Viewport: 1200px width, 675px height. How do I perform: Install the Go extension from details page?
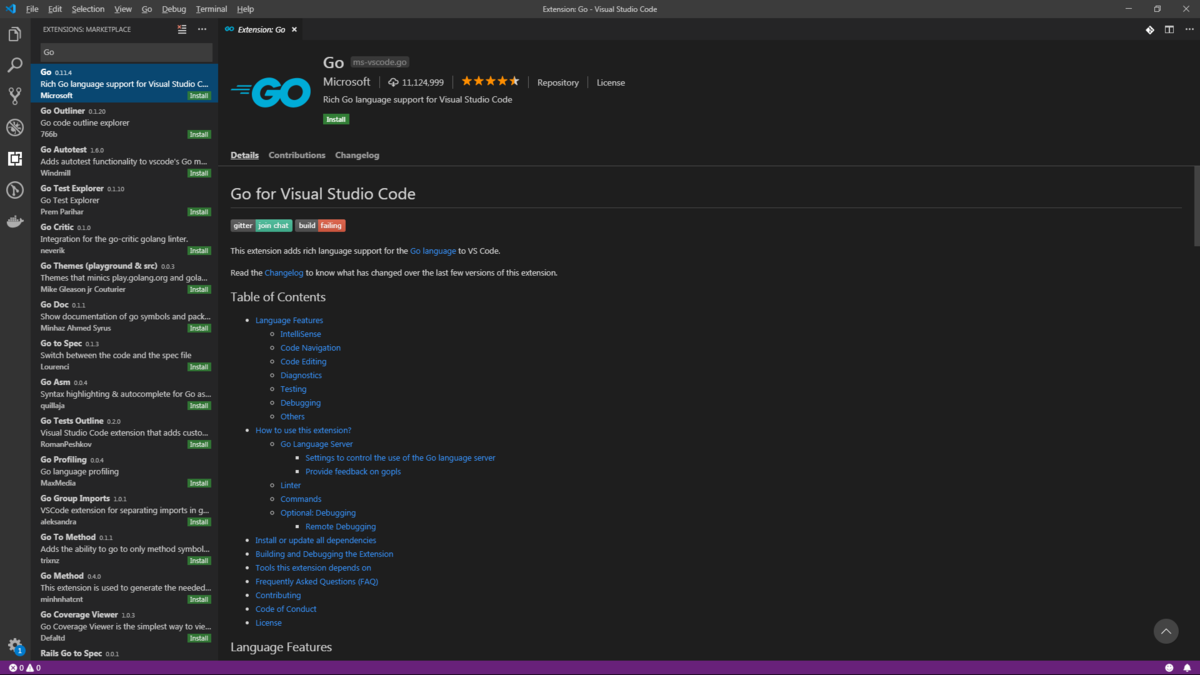(x=336, y=119)
